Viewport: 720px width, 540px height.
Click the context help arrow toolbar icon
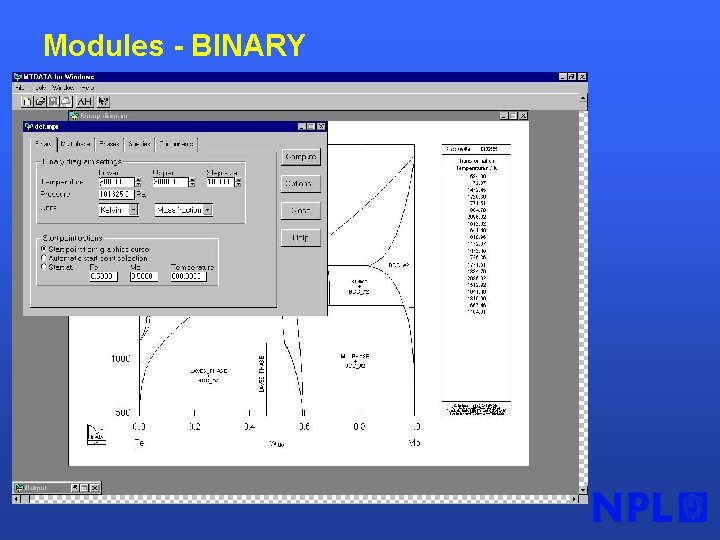tap(103, 101)
